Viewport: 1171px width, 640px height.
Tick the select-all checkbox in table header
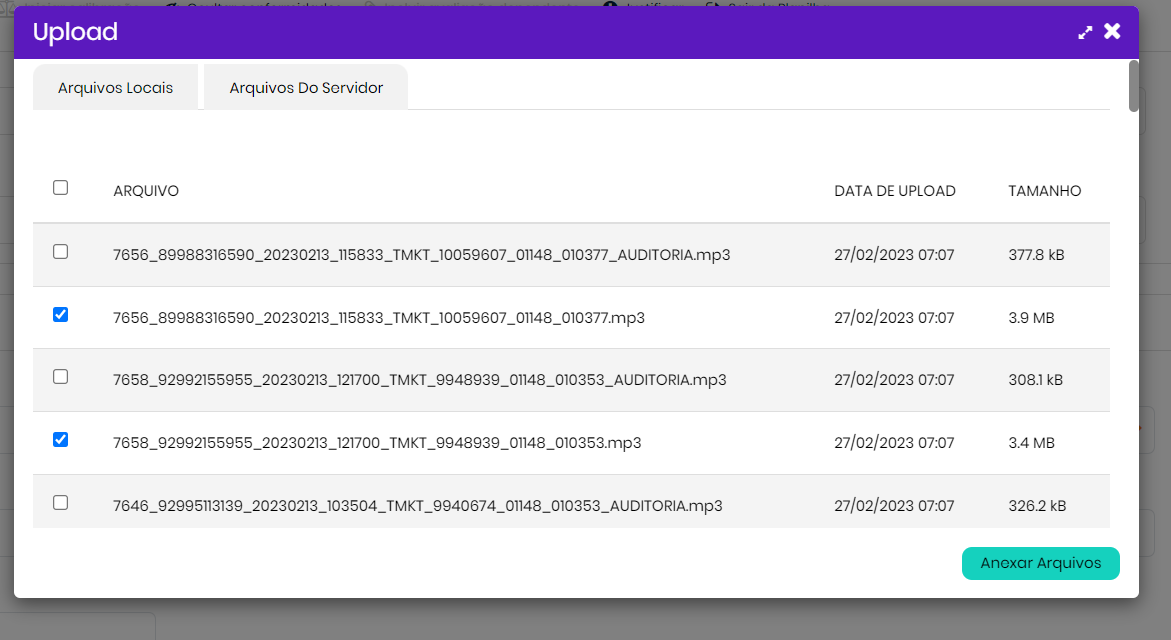[x=60, y=188]
